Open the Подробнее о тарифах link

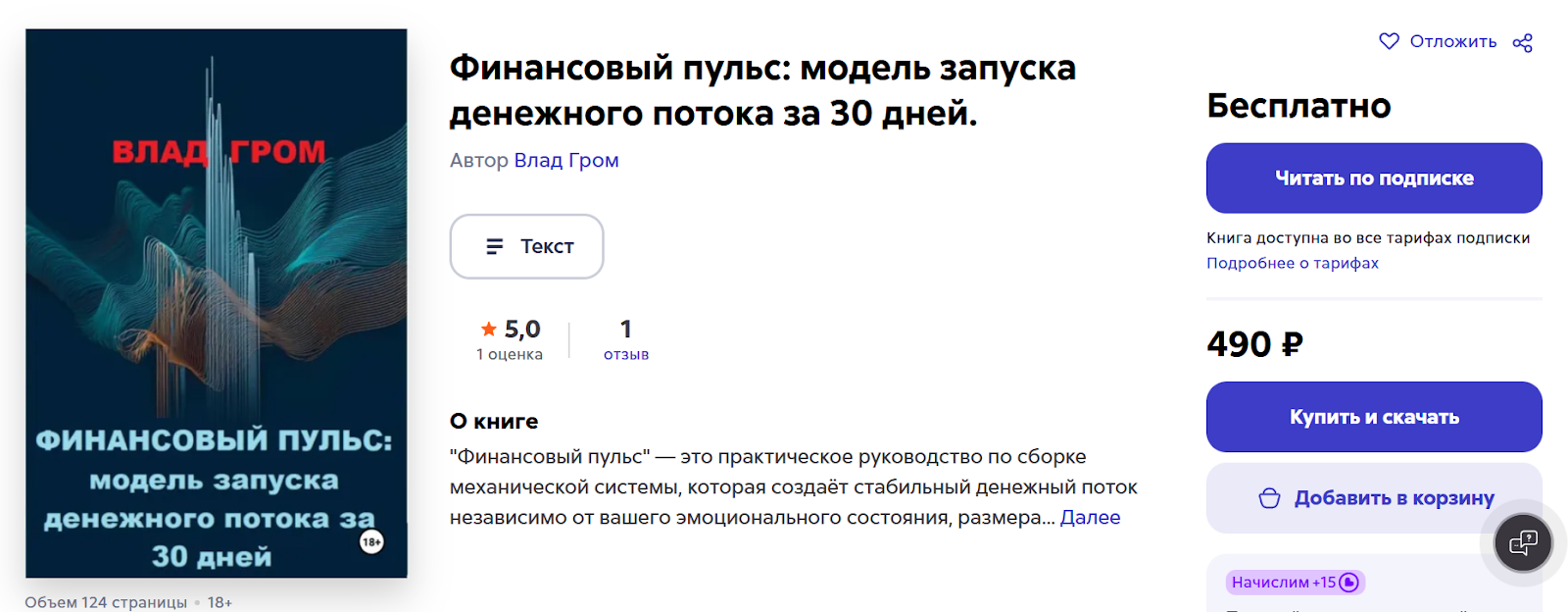click(x=1292, y=263)
